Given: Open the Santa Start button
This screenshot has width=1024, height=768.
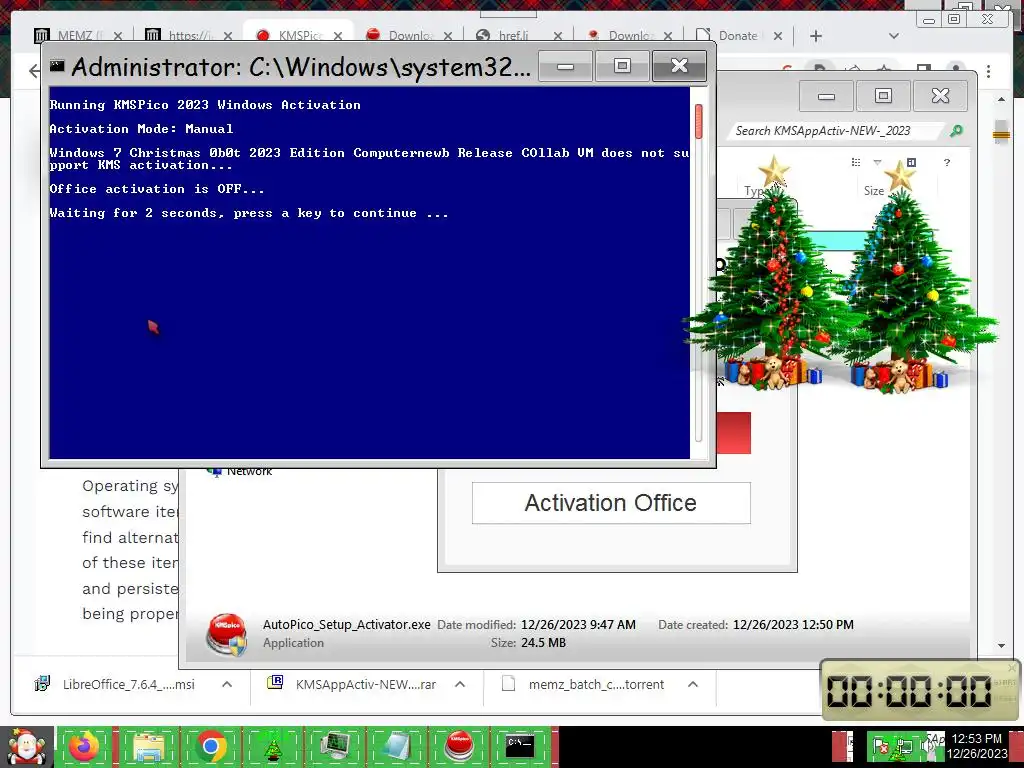Looking at the screenshot, I should [x=26, y=748].
